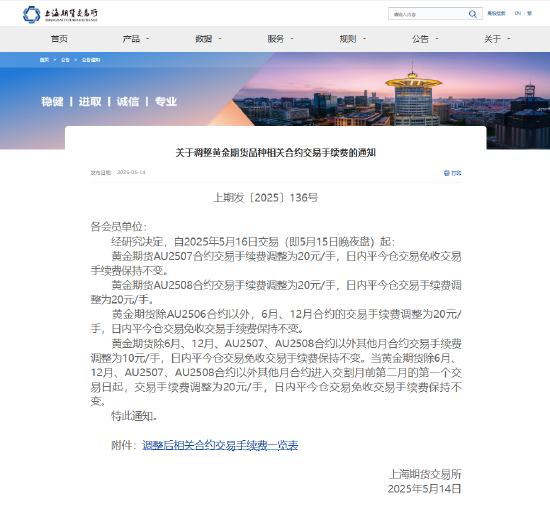550x507 pixels.
Task: Click the search magnifier icon
Action: tap(472, 14)
